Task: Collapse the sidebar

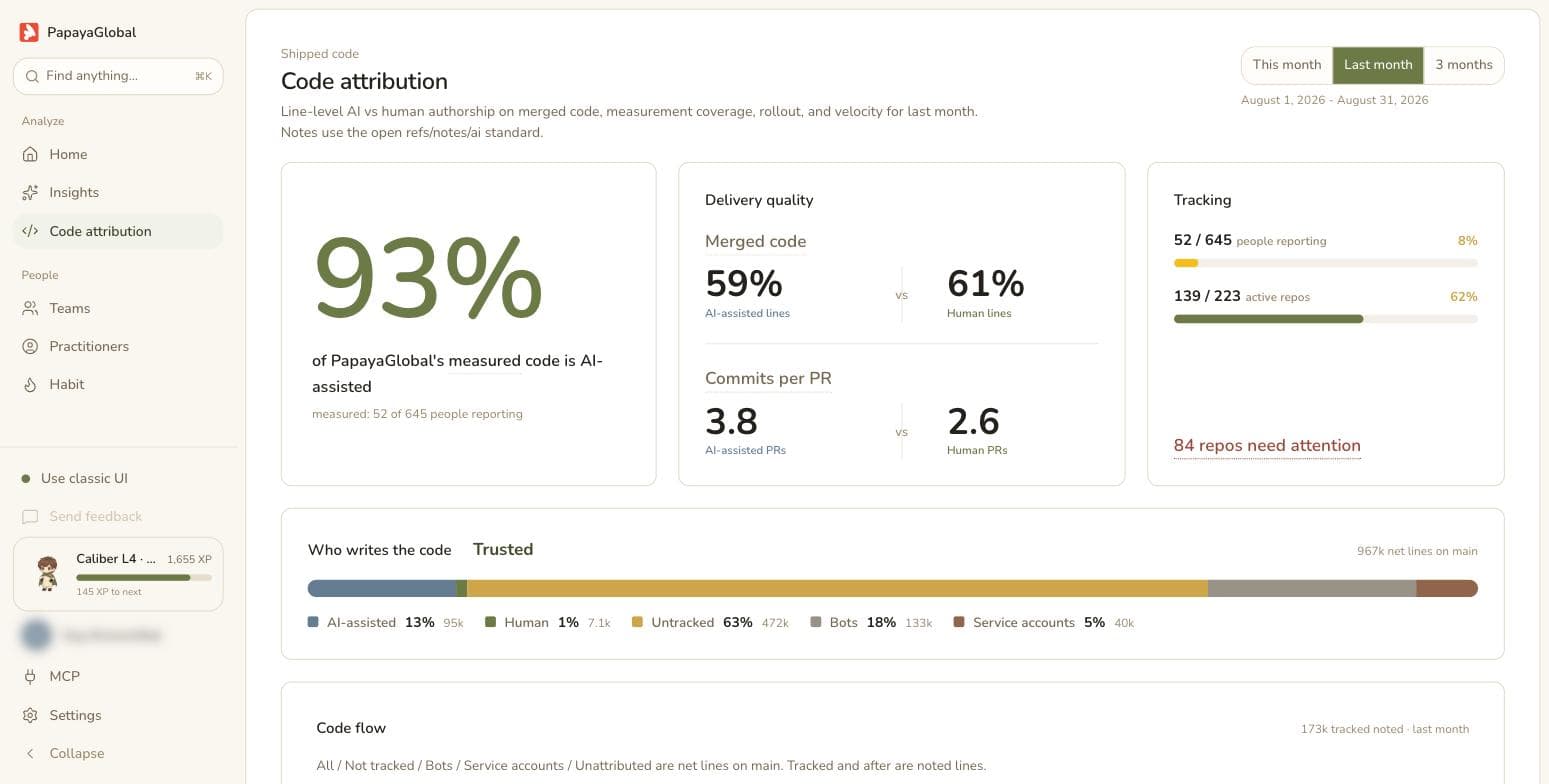Action: (118, 753)
